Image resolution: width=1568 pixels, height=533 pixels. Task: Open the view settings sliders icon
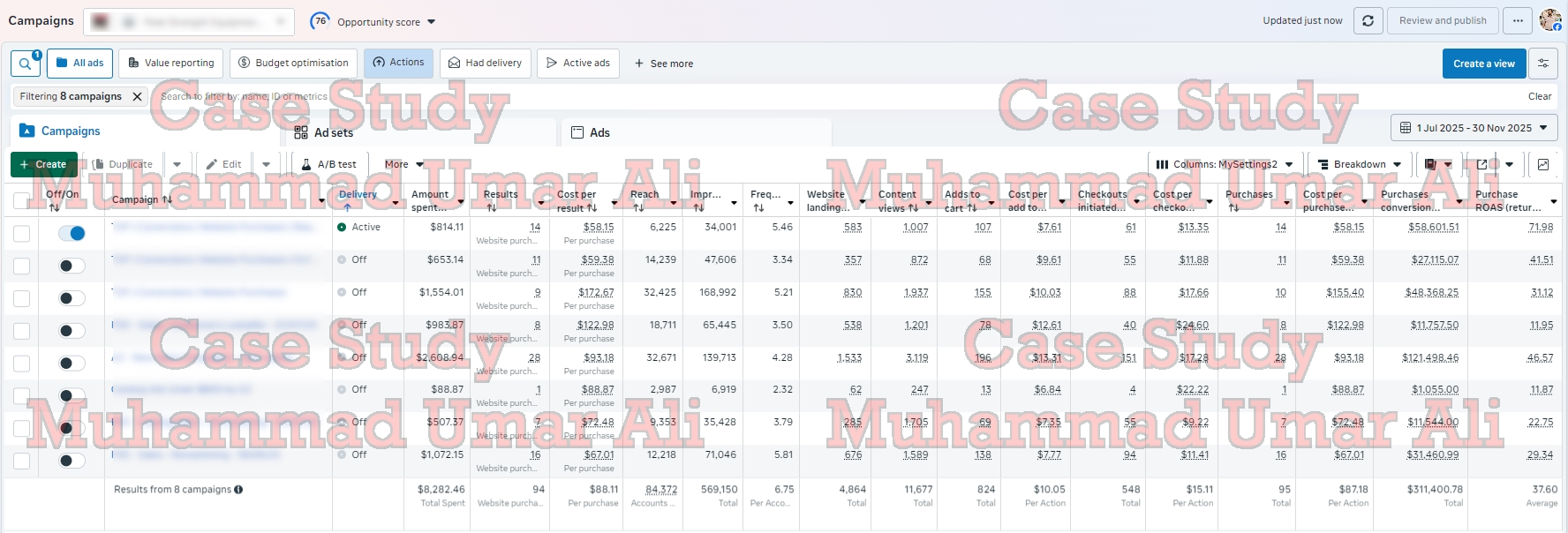click(1543, 64)
